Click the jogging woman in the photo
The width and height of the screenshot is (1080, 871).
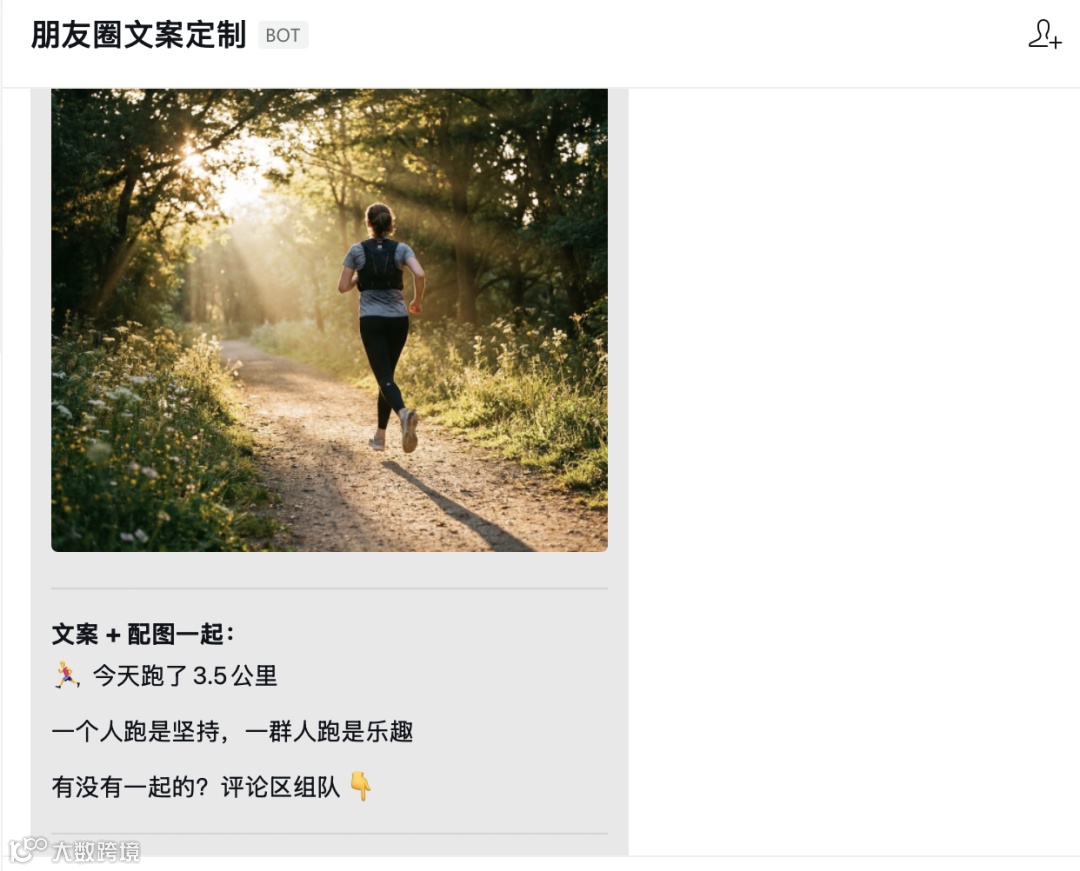pos(381,324)
